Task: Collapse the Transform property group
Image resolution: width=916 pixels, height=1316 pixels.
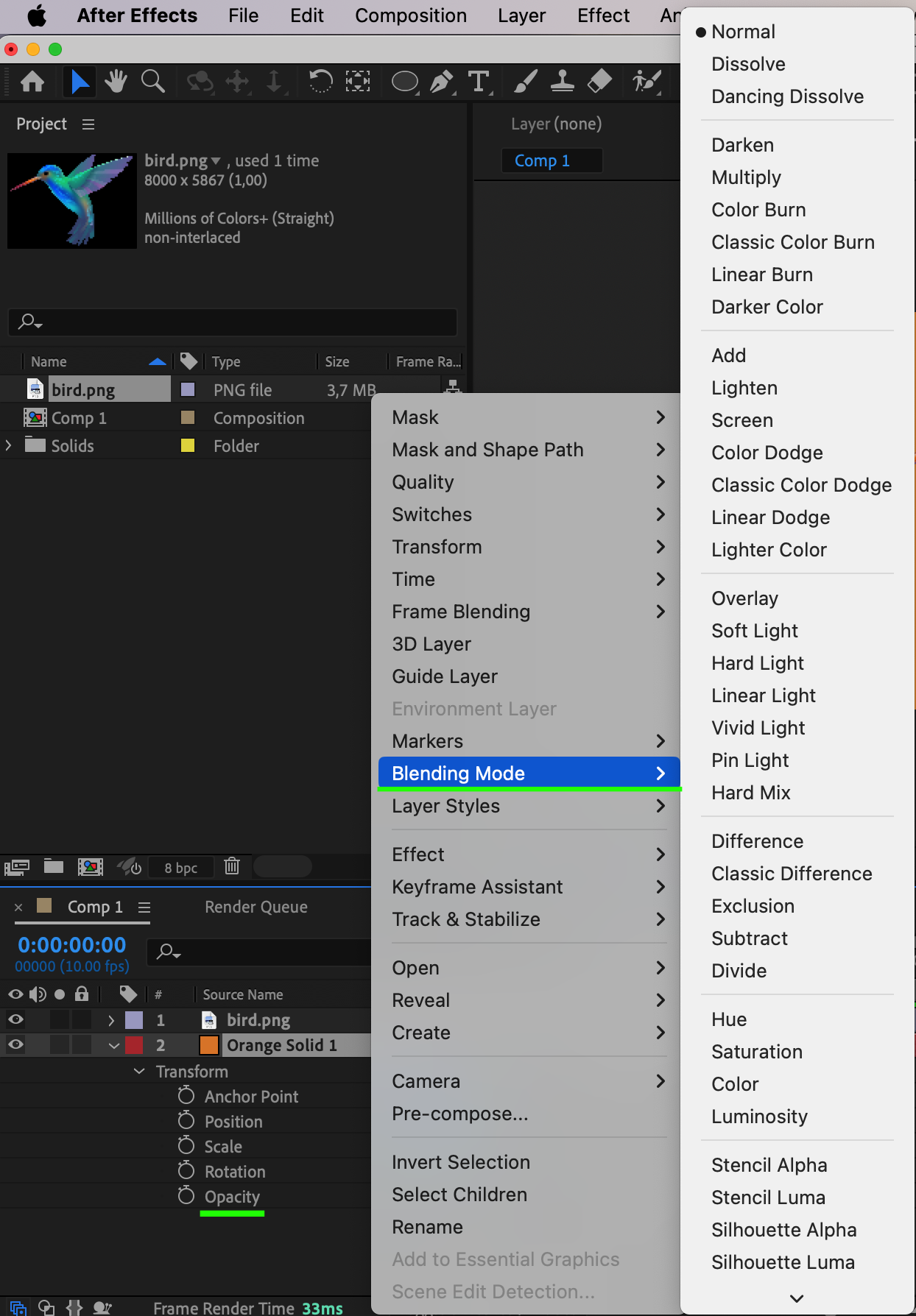Action: click(x=139, y=1072)
